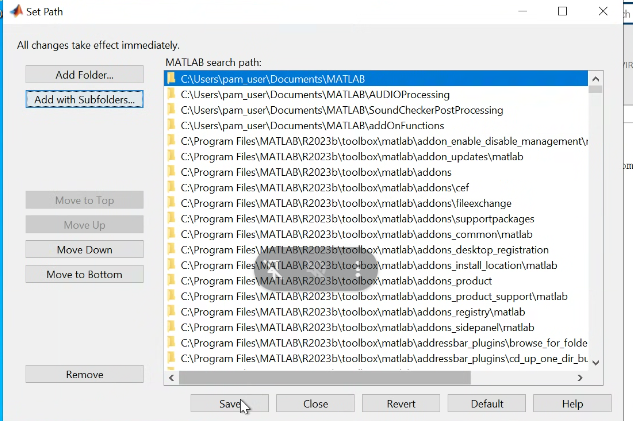Screen dimensions: 633x421
Task: Click folder icon beside addOnFunctions path
Action: click(x=171, y=126)
